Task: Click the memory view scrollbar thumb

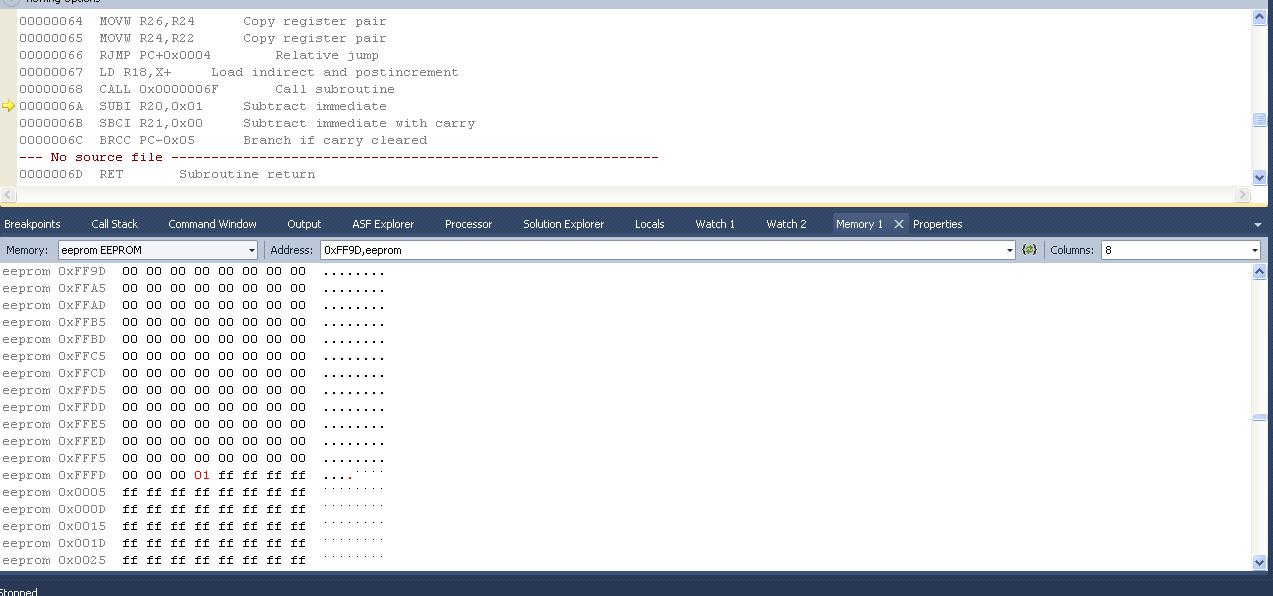Action: coord(1259,417)
